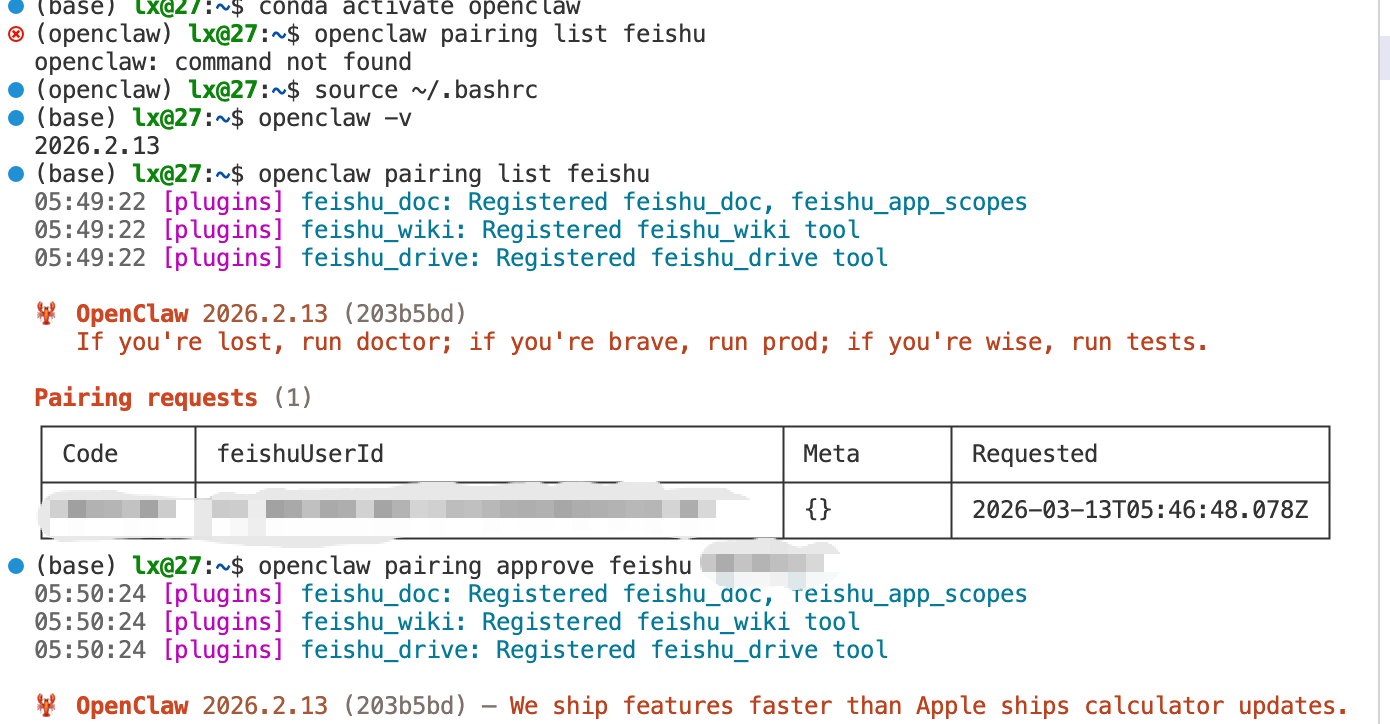Click the blue dot beside 'openclaw -v'
Image resolution: width=1390 pixels, height=724 pixels.
coord(15,118)
